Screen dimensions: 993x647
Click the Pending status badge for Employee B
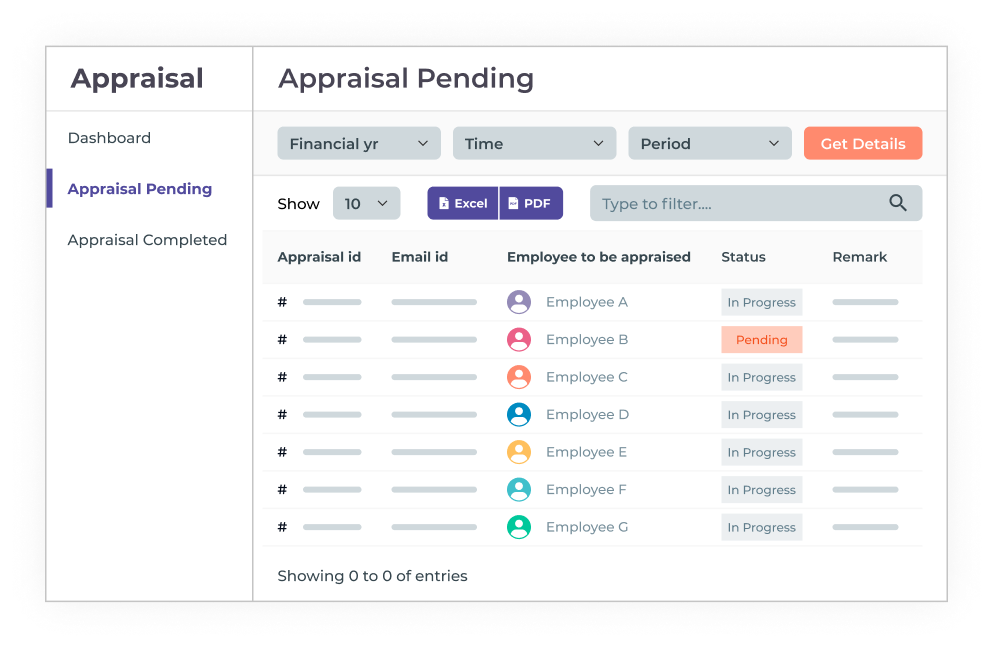(x=762, y=340)
